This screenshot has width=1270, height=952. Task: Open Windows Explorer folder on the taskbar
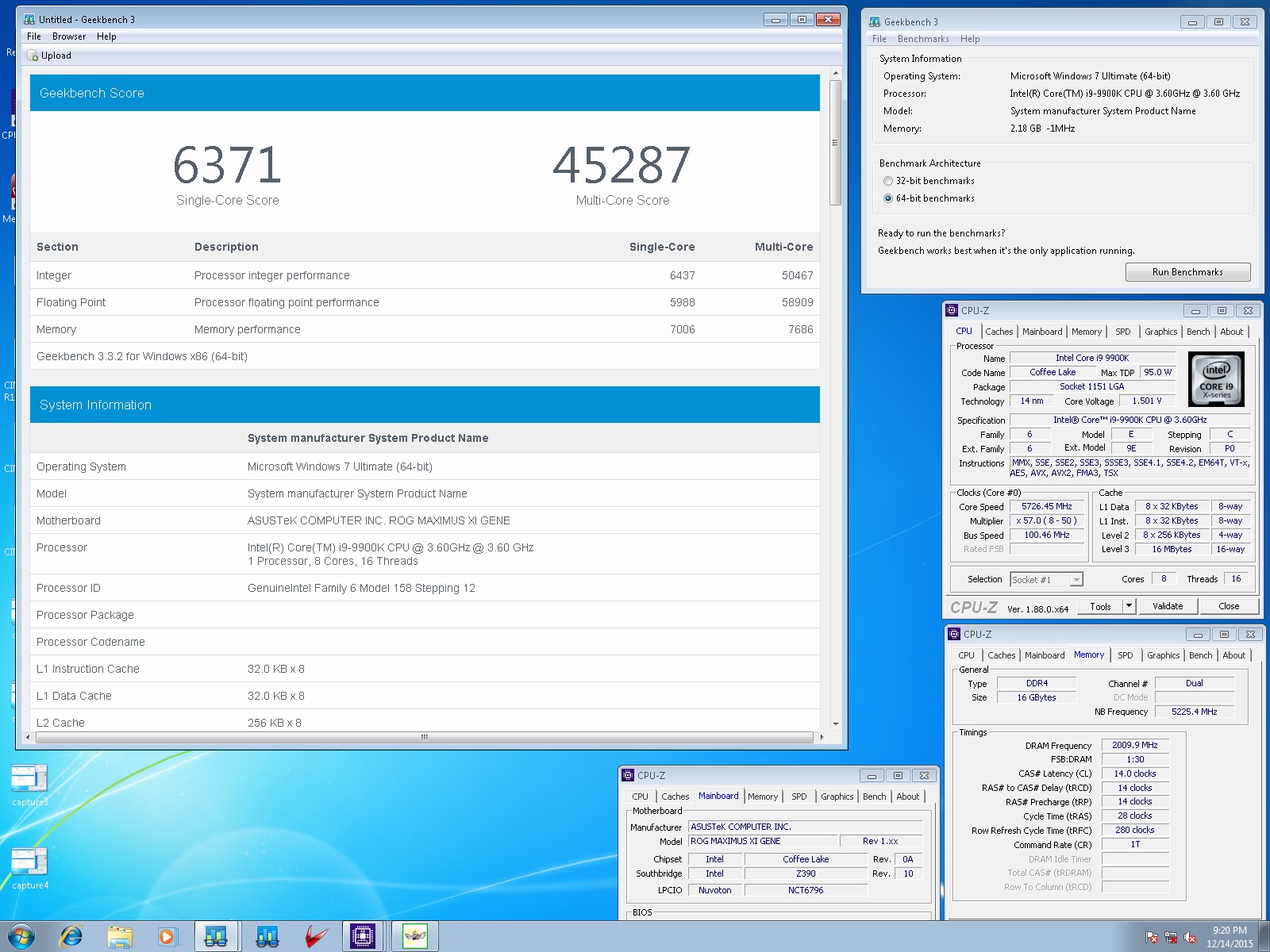click(120, 937)
